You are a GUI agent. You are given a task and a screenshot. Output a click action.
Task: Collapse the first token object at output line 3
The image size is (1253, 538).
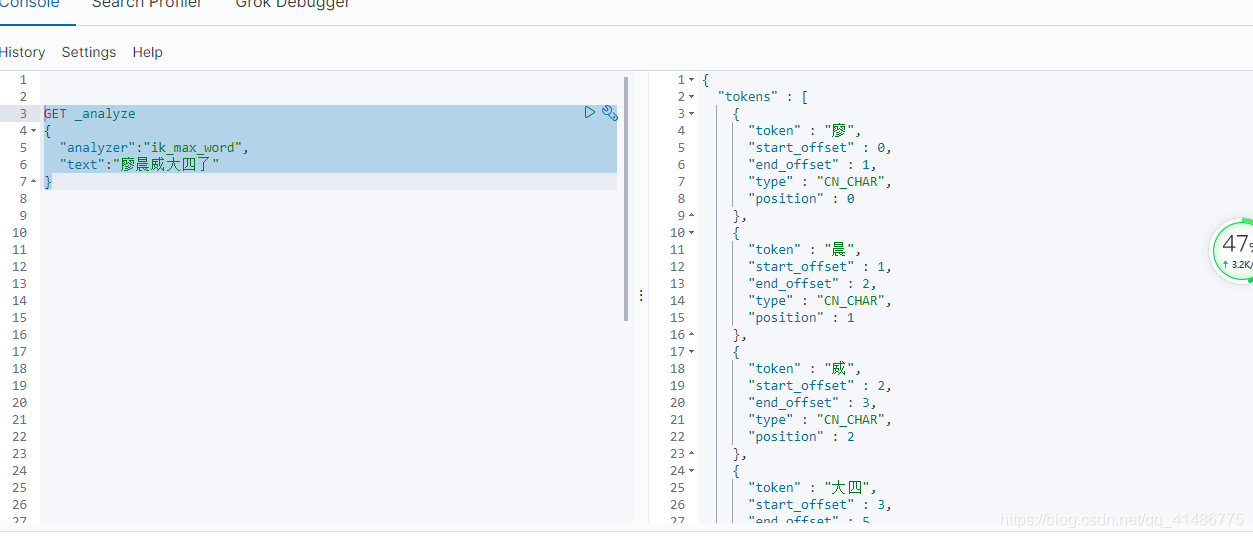(691, 114)
